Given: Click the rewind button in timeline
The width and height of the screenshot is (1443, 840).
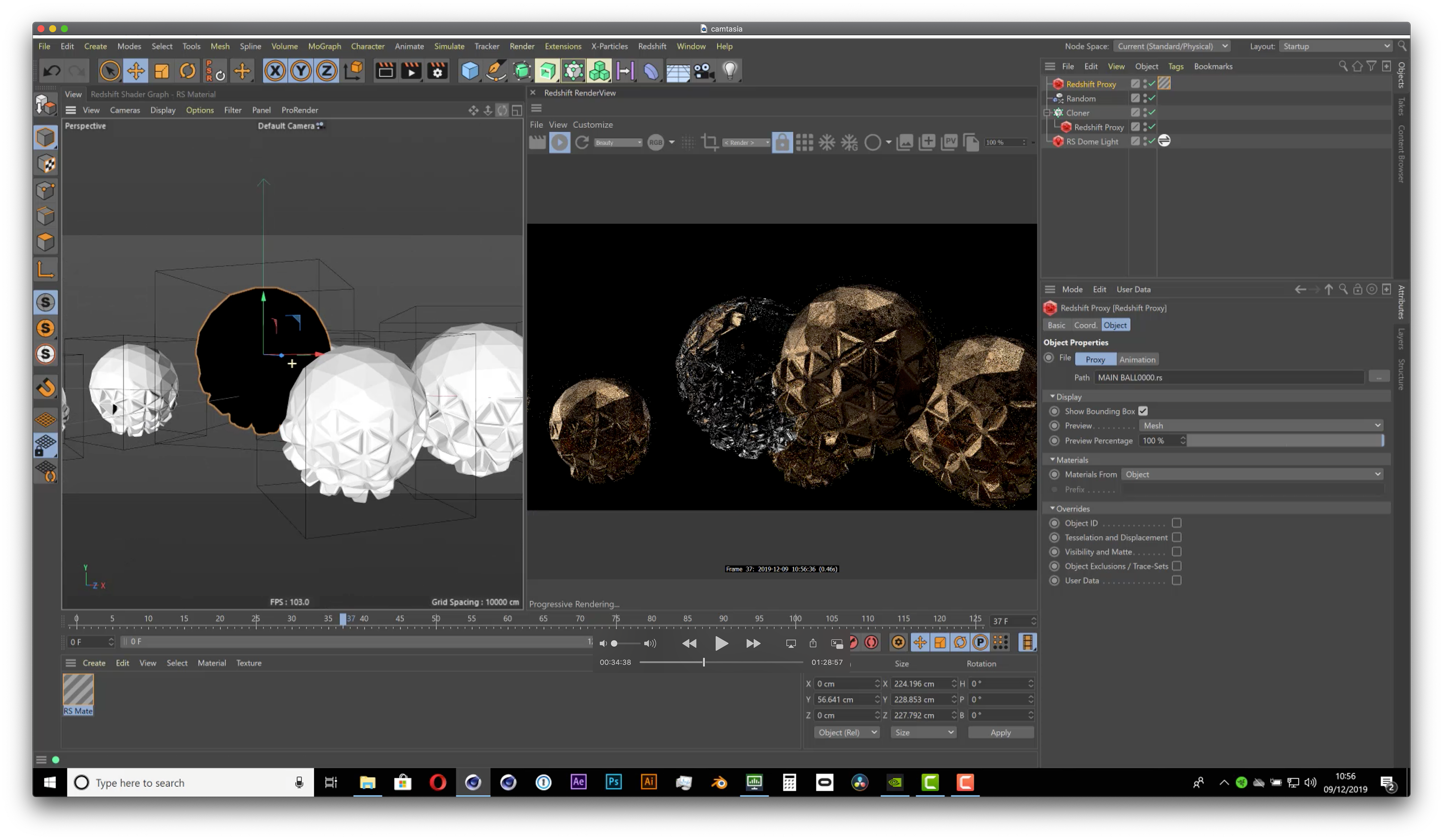Looking at the screenshot, I should click(690, 643).
